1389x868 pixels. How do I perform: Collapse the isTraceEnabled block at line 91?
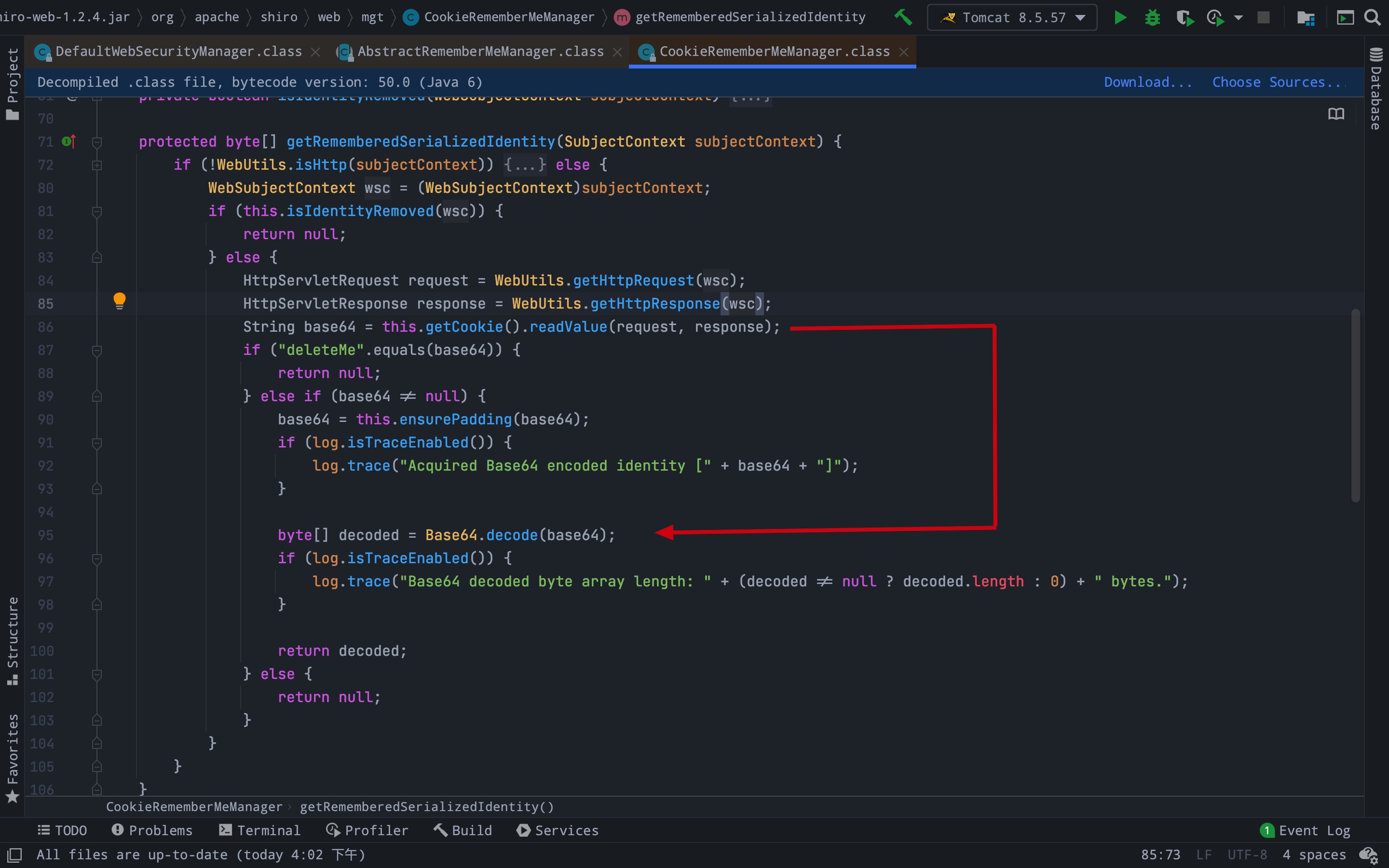tap(97, 443)
